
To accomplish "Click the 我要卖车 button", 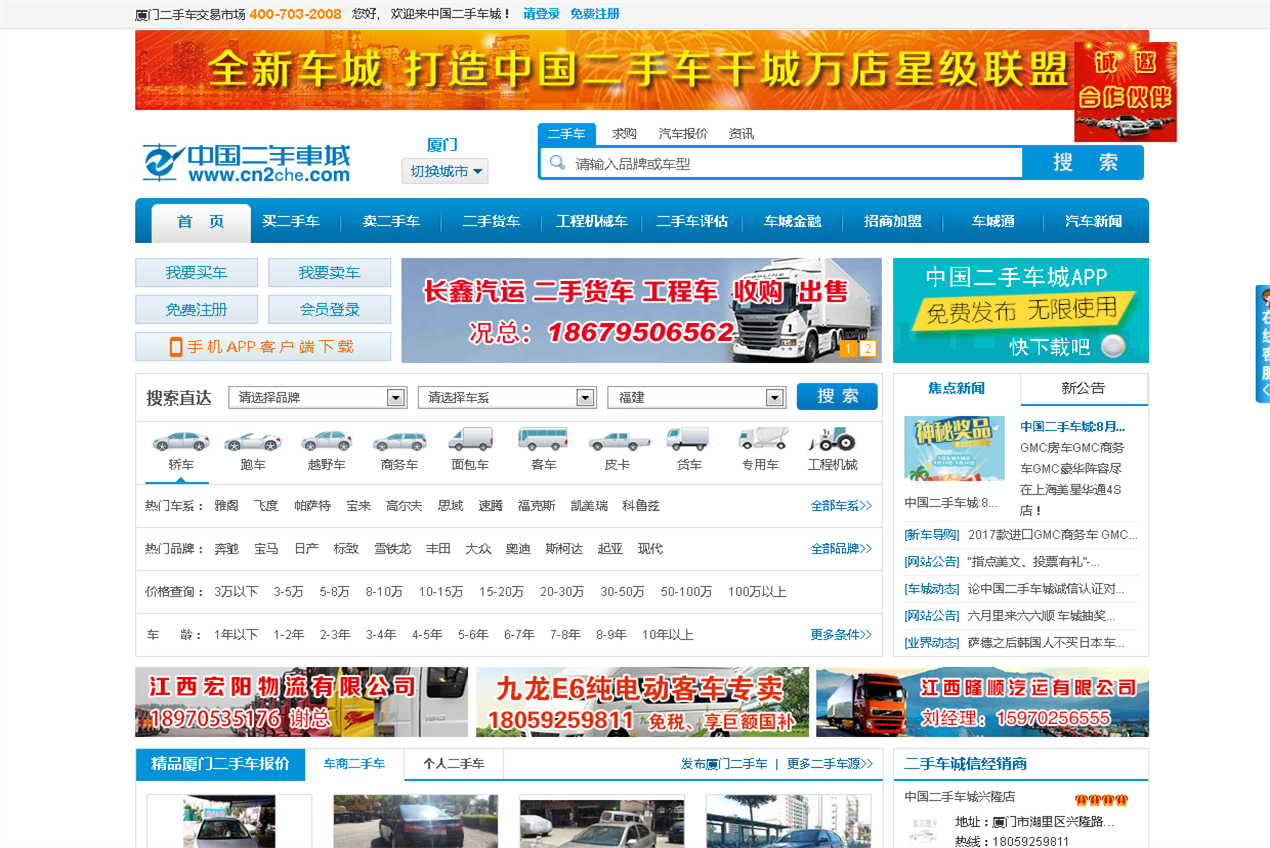I will tap(329, 273).
